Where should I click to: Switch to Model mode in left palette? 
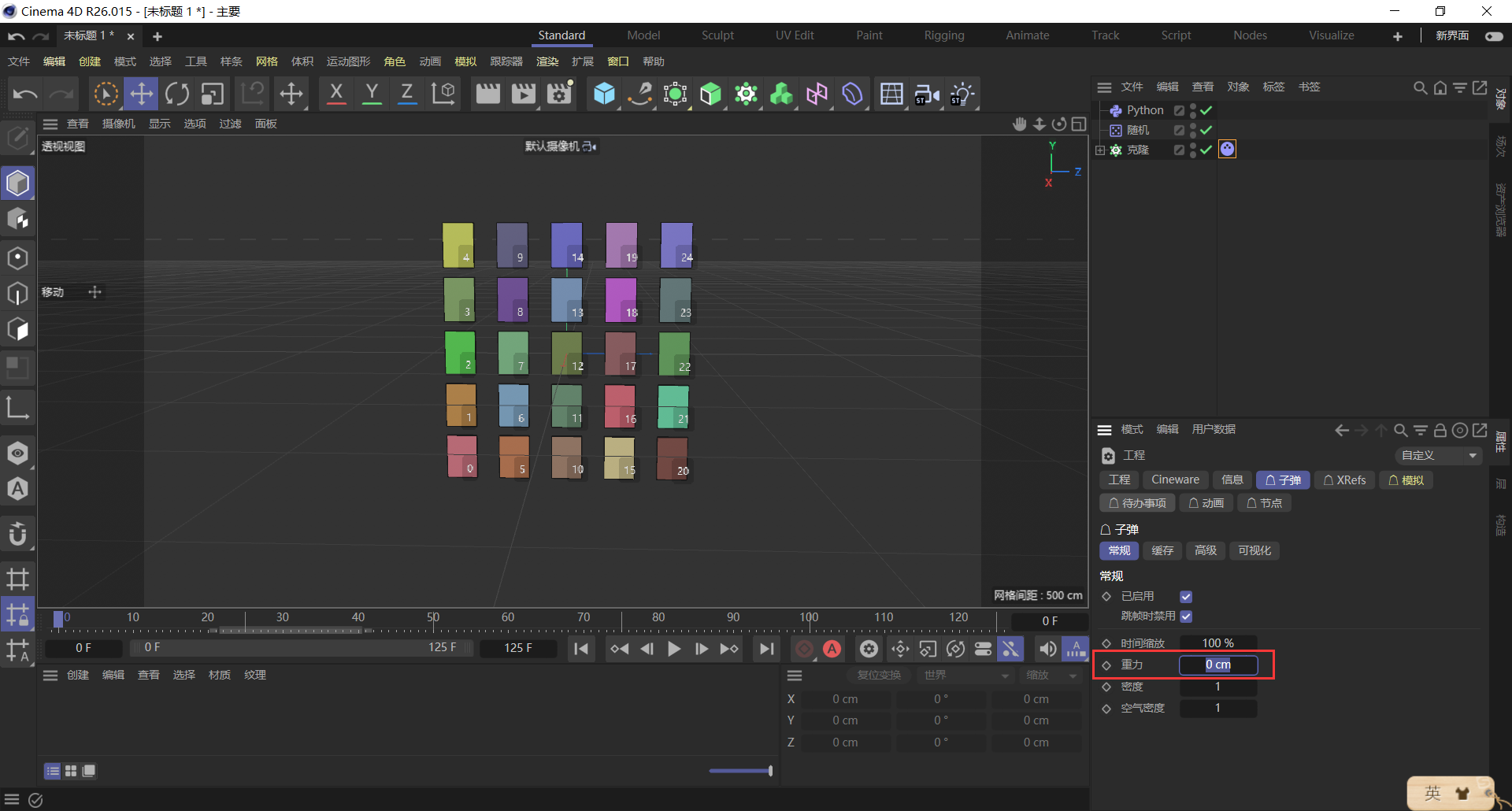[17, 183]
